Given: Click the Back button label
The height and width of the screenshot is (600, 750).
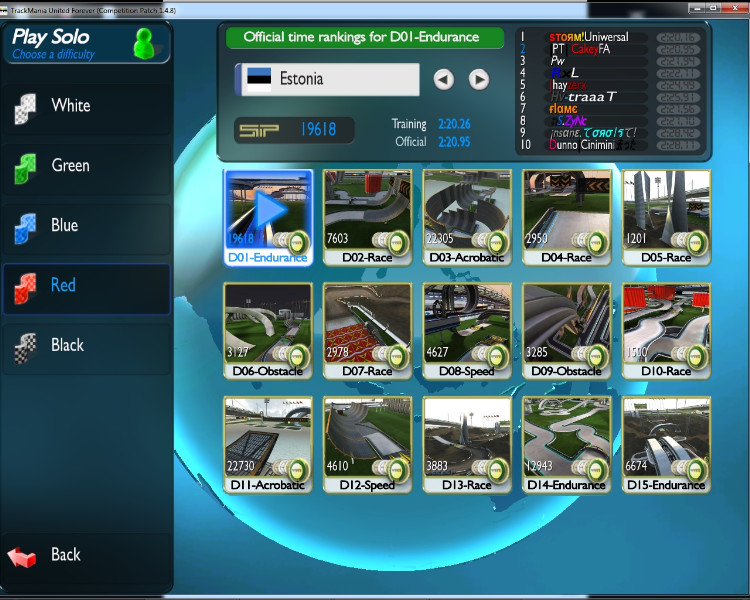Looking at the screenshot, I should point(66,555).
